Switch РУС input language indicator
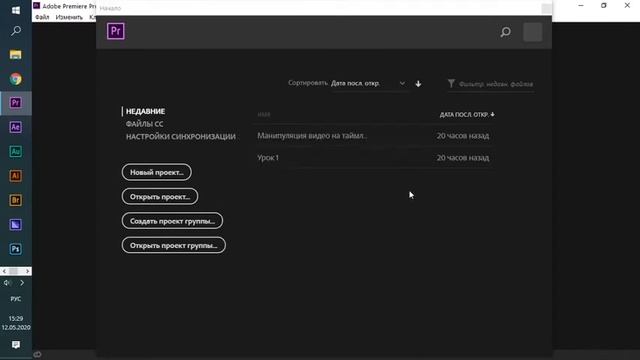 click(x=16, y=299)
